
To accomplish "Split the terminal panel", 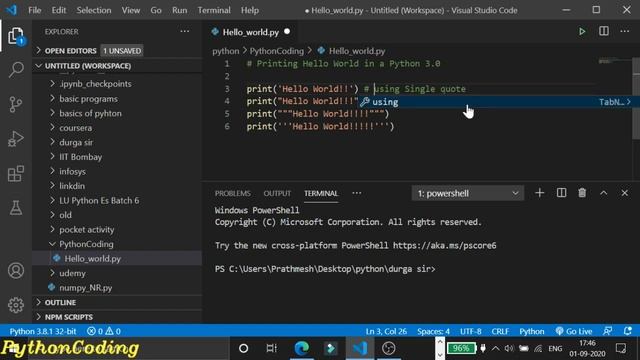I will coord(561,193).
